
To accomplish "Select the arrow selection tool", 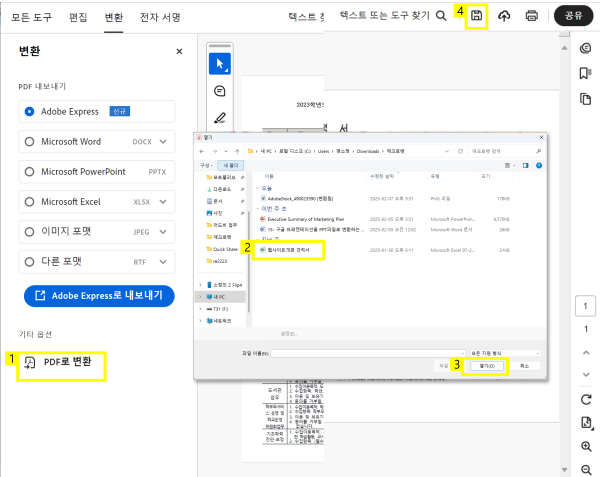I will pyautogui.click(x=220, y=64).
